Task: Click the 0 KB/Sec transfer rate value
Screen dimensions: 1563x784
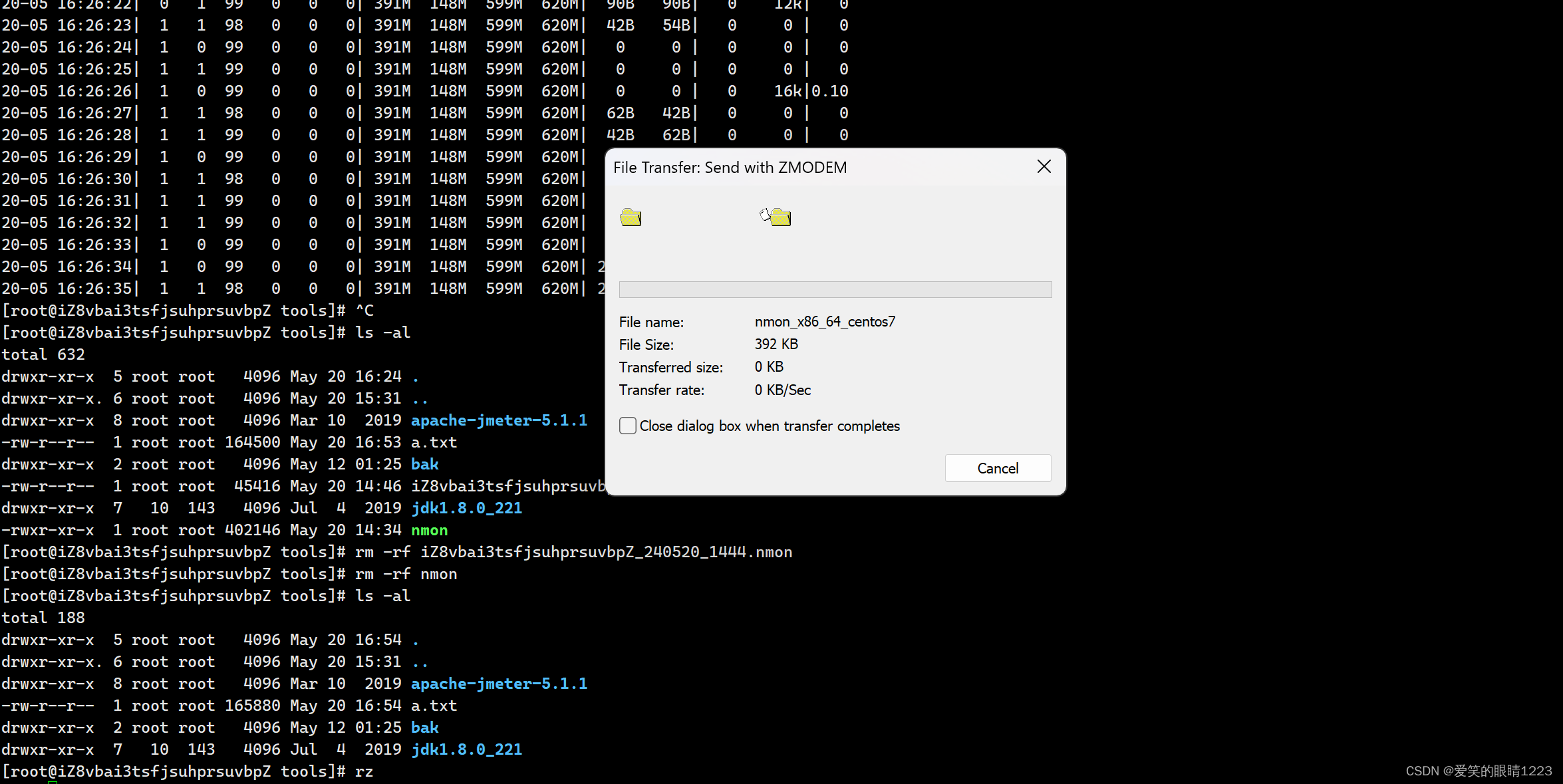Action: [x=782, y=390]
